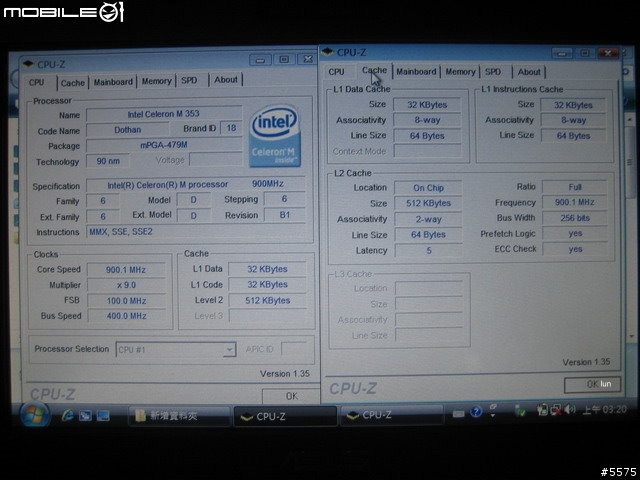The image size is (640, 480).
Task: Launch Internet Explorer from quick launch
Action: pyautogui.click(x=67, y=415)
